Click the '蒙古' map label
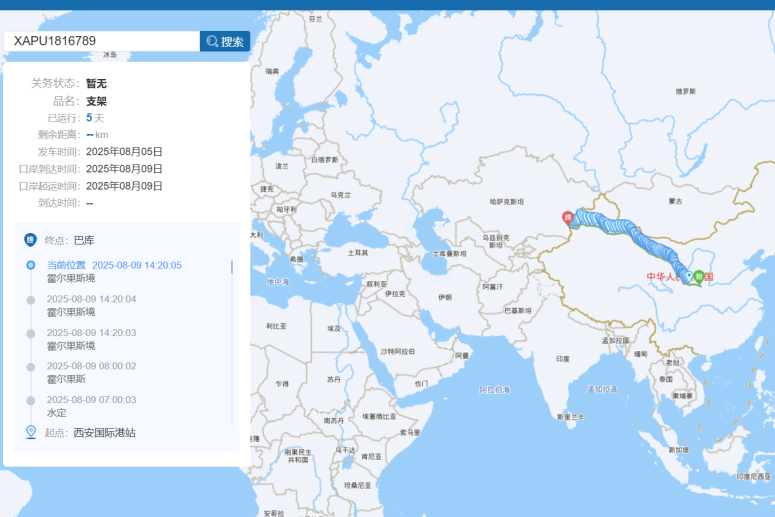This screenshot has height=517, width=775. click(676, 201)
